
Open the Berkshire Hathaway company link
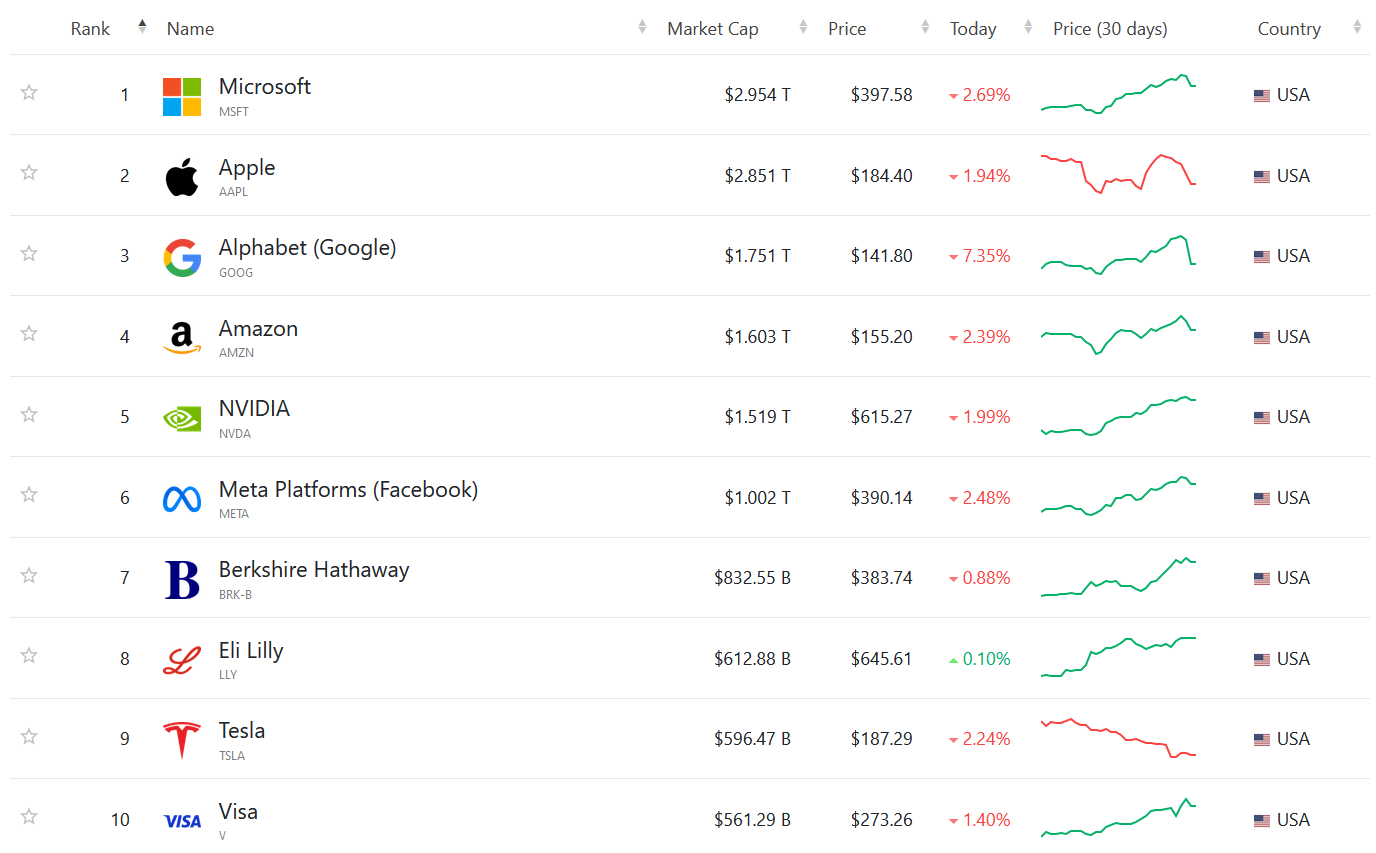(314, 570)
